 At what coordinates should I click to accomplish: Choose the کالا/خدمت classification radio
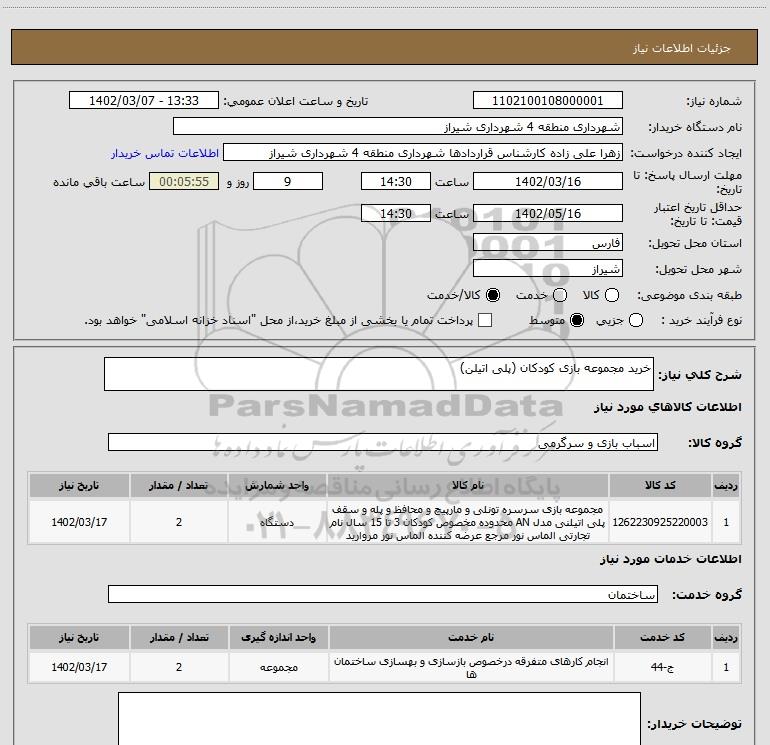click(490, 296)
